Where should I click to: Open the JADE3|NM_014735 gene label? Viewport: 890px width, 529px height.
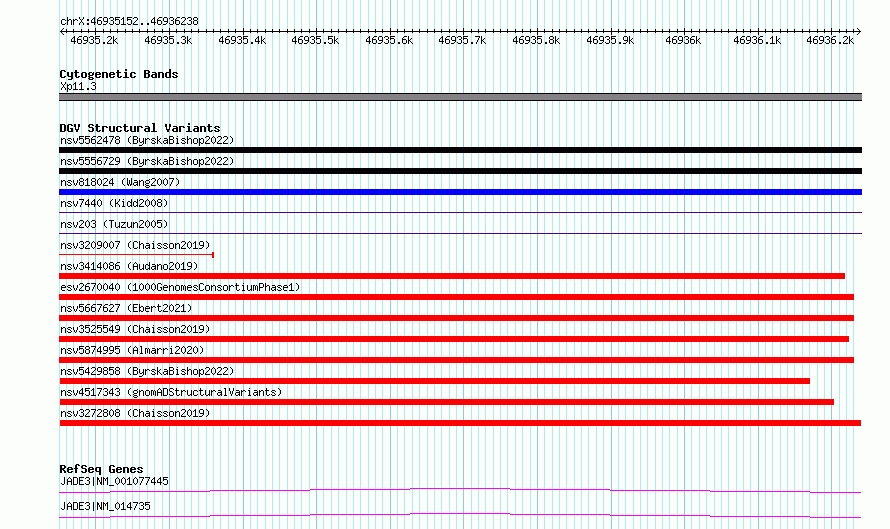coord(105,506)
